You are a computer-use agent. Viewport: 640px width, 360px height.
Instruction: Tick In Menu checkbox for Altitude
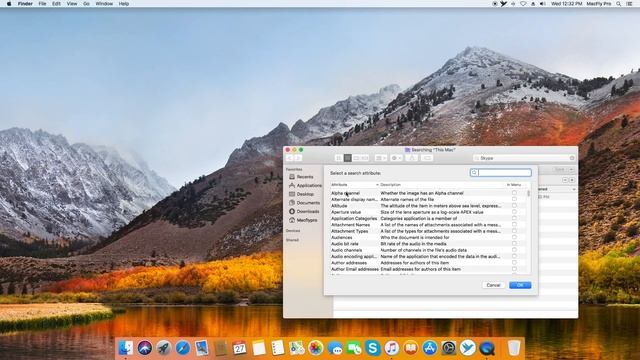(514, 206)
